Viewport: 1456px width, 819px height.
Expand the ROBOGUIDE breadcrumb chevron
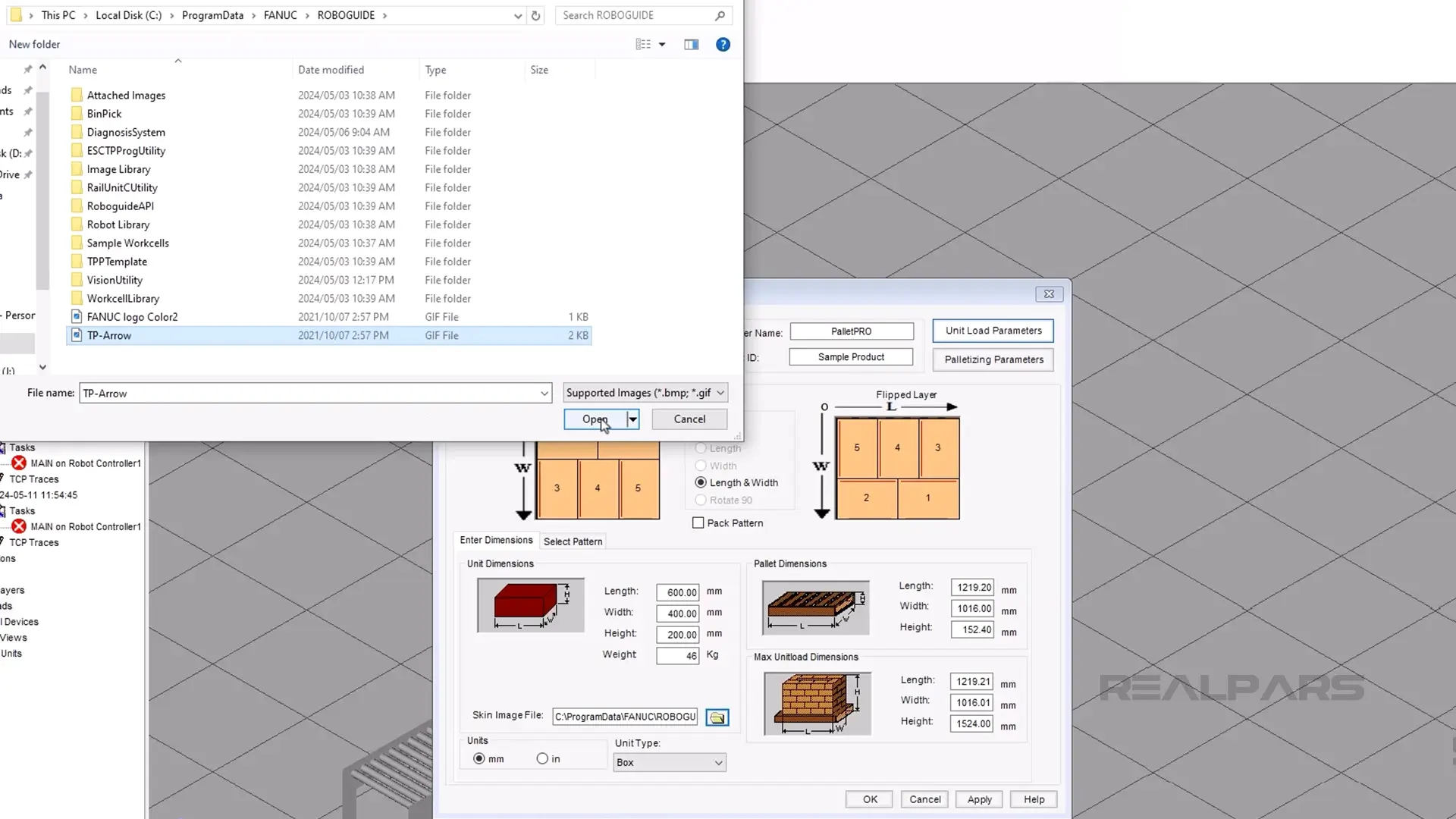384,15
